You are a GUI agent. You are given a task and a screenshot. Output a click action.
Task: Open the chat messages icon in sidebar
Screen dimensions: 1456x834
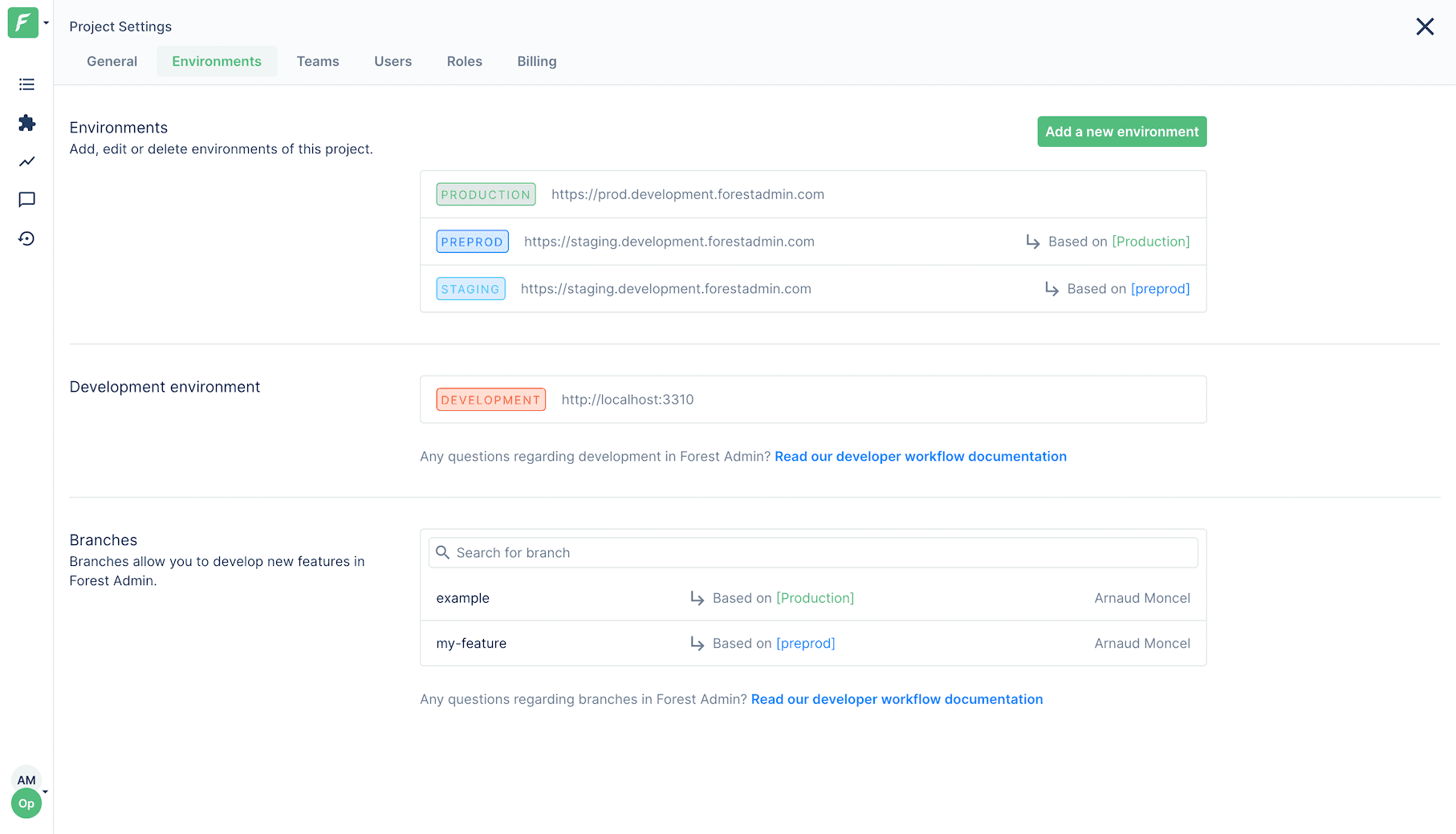(x=26, y=200)
